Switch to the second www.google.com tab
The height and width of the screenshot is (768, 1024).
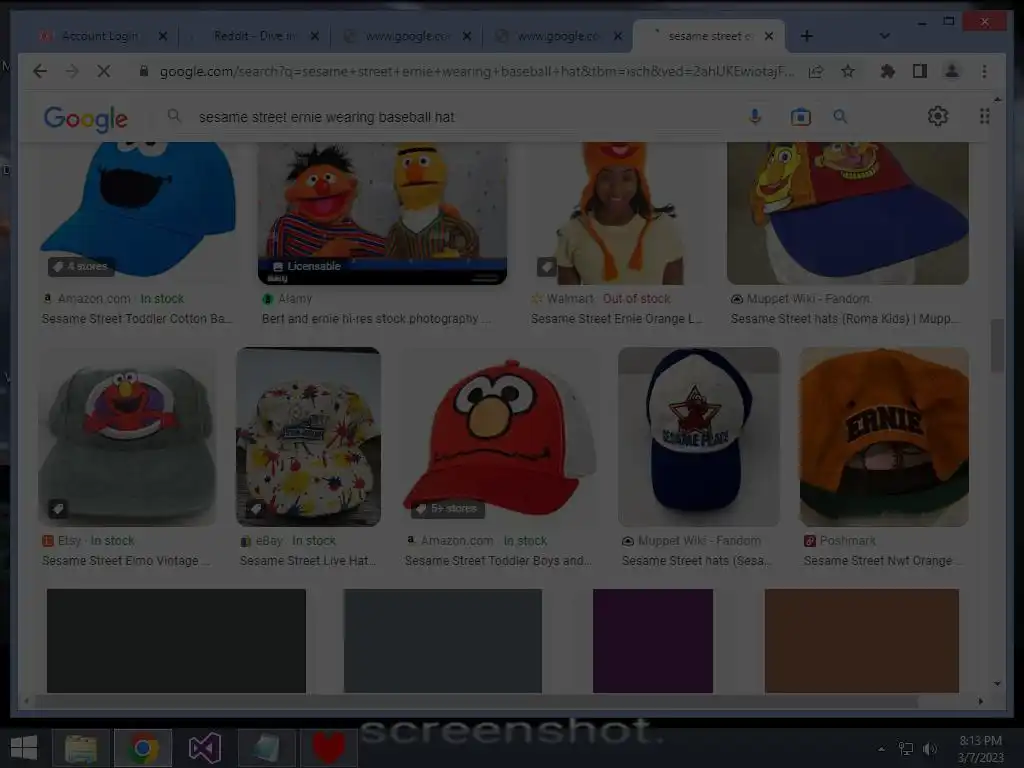point(557,36)
